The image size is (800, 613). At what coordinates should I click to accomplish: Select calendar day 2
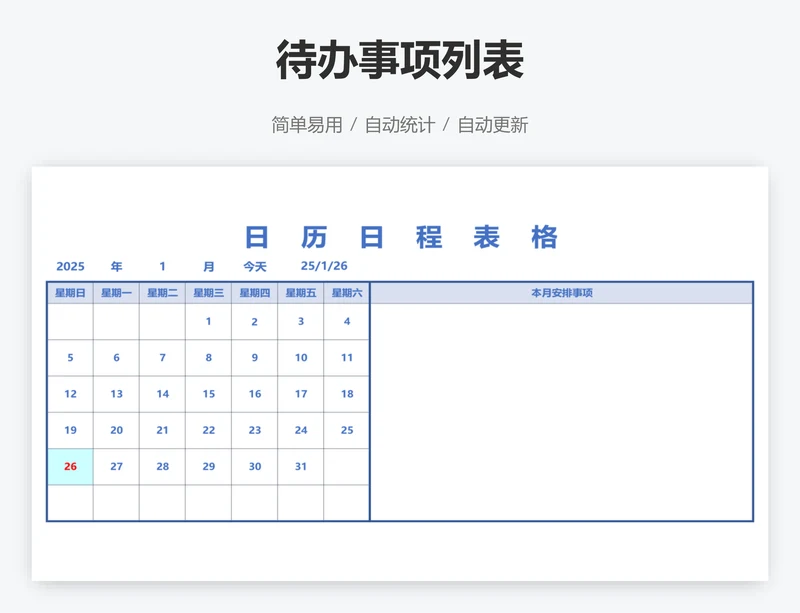[255, 322]
